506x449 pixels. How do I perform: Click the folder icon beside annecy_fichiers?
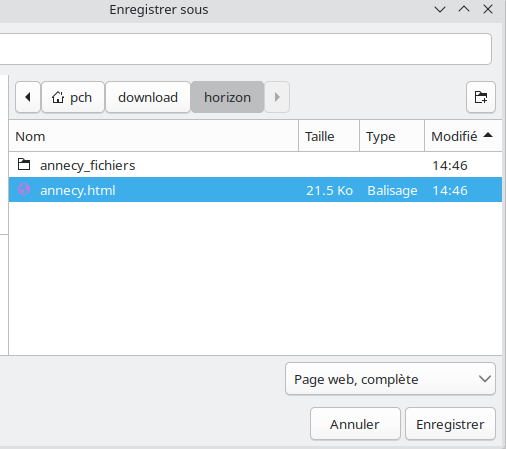pyautogui.click(x=24, y=164)
